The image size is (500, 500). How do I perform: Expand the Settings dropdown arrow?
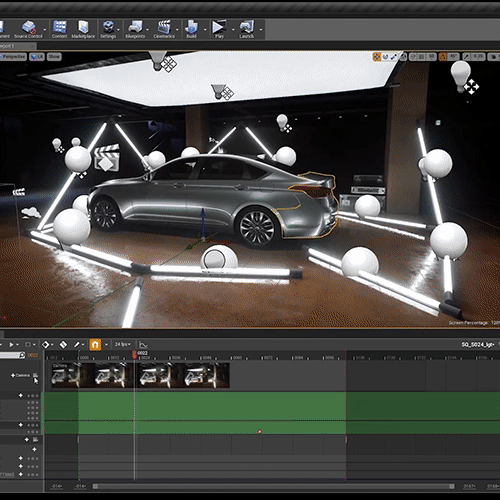(x=118, y=30)
